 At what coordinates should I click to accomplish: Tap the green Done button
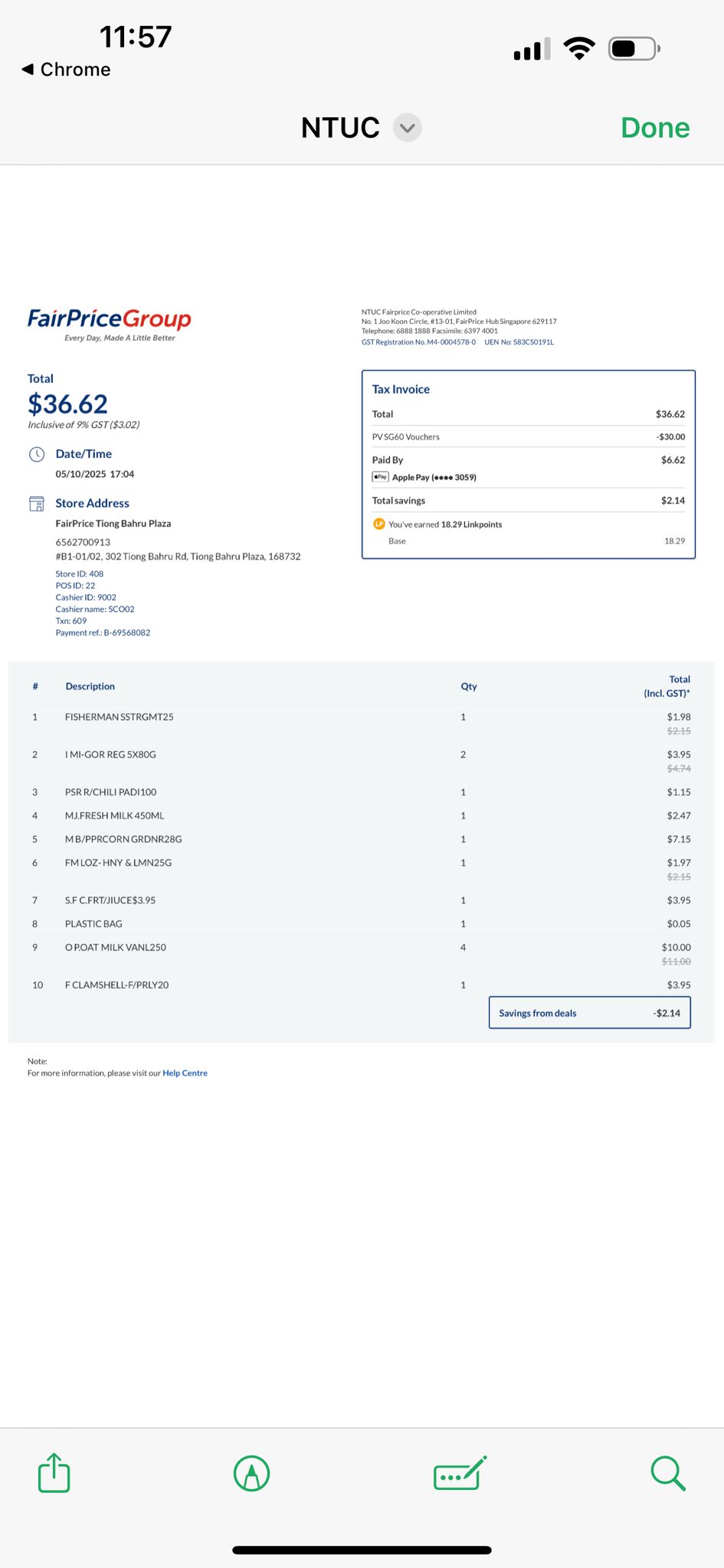point(655,128)
